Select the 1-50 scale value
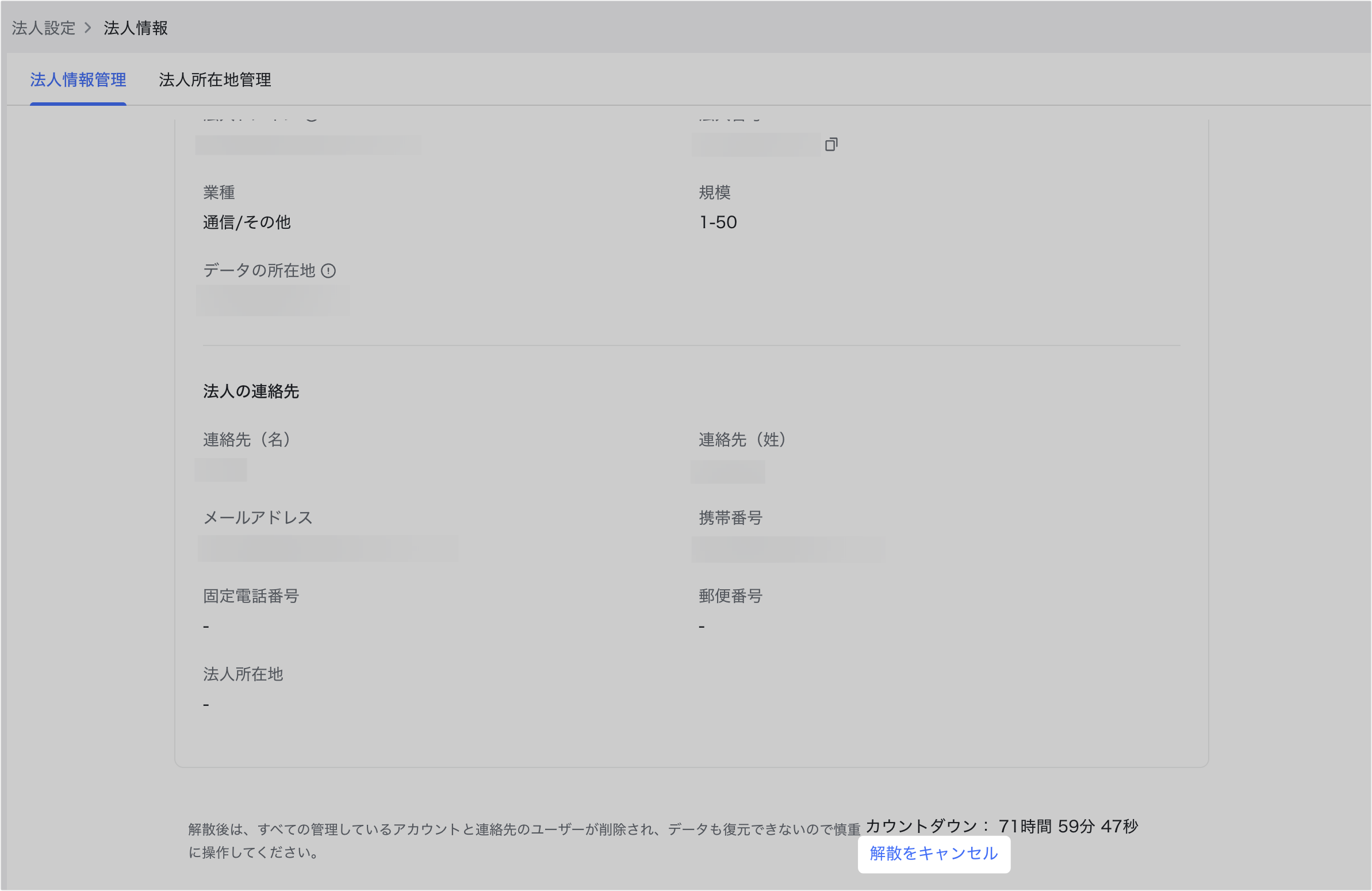The image size is (1372, 891). [718, 222]
